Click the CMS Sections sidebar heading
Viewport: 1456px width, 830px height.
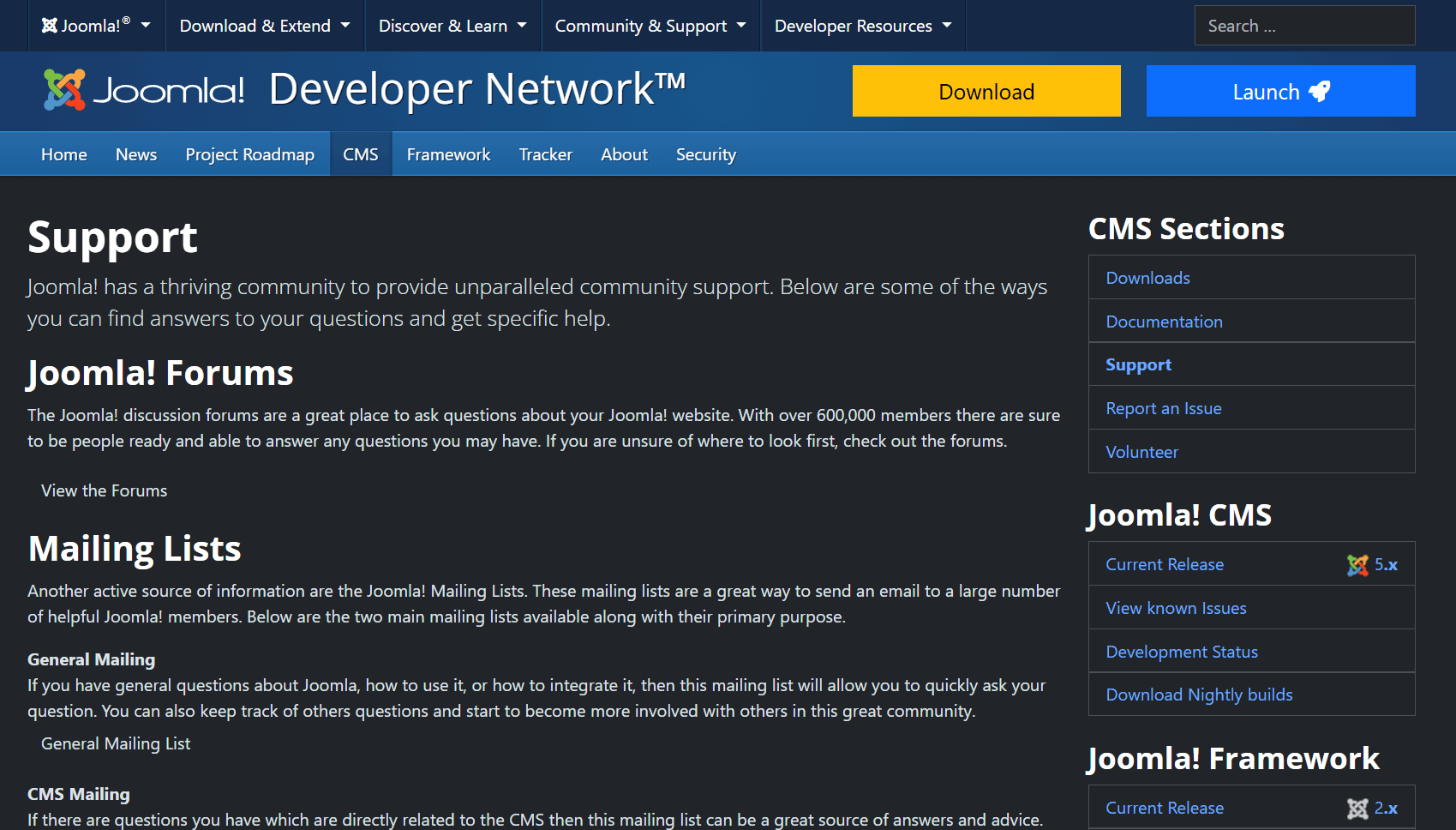1186,229
